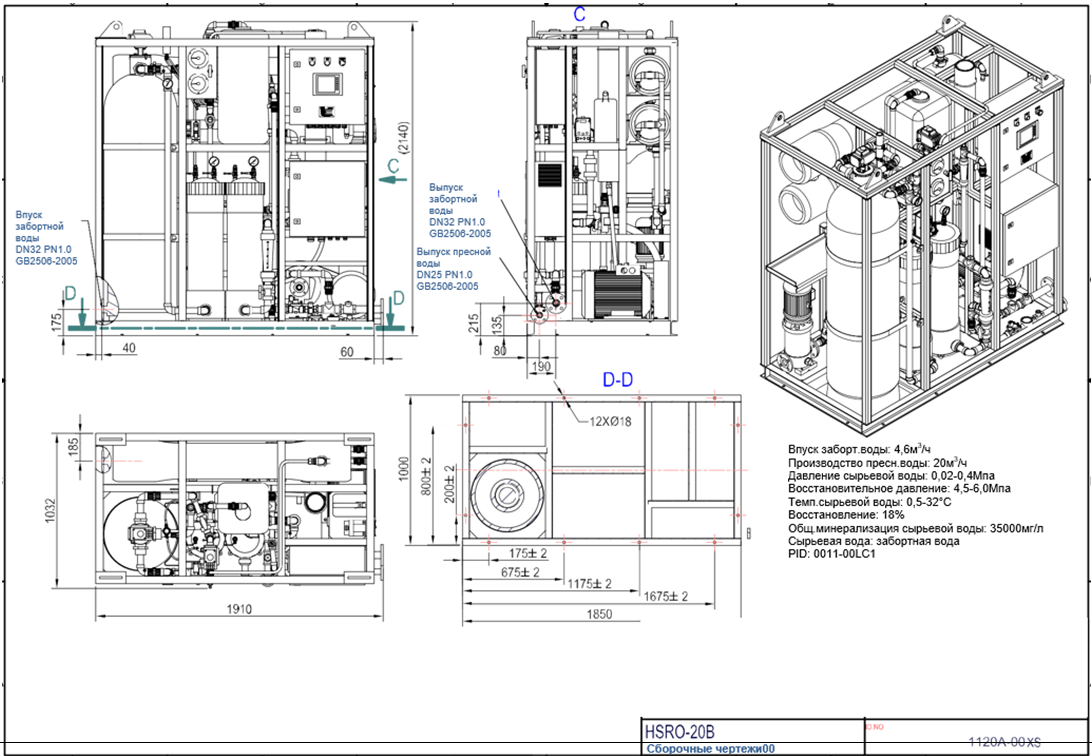Click the Сборочные чертежи00 label
1092x756 pixels.
click(x=709, y=748)
